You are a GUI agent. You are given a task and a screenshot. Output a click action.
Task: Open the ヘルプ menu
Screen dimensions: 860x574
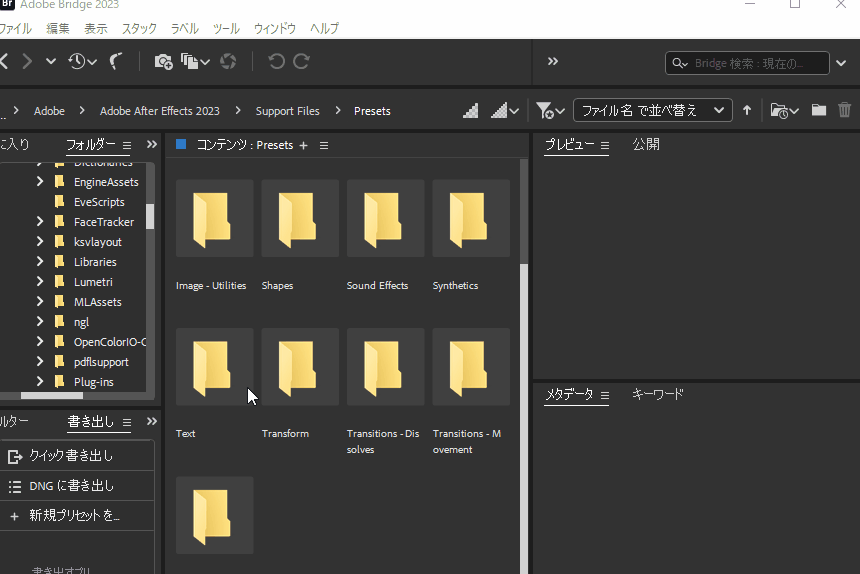[324, 29]
